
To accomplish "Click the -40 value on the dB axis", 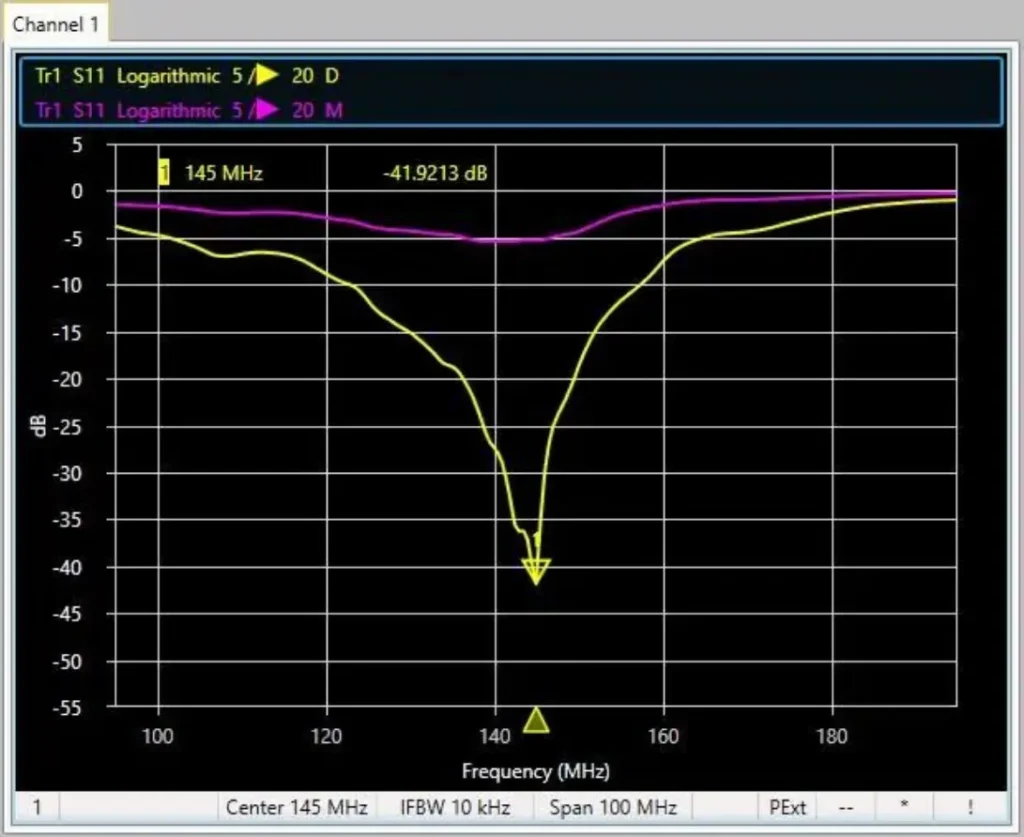I will (68, 567).
